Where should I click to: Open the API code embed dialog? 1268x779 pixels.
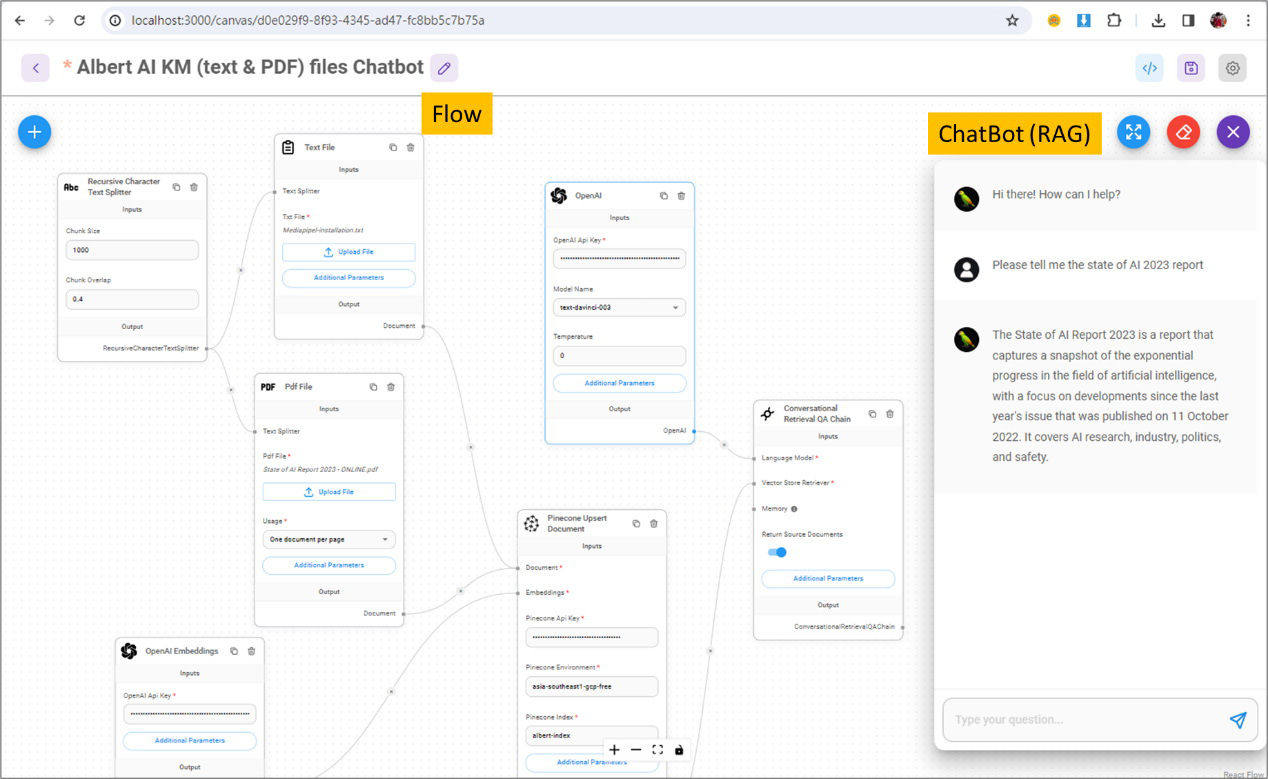click(1150, 68)
